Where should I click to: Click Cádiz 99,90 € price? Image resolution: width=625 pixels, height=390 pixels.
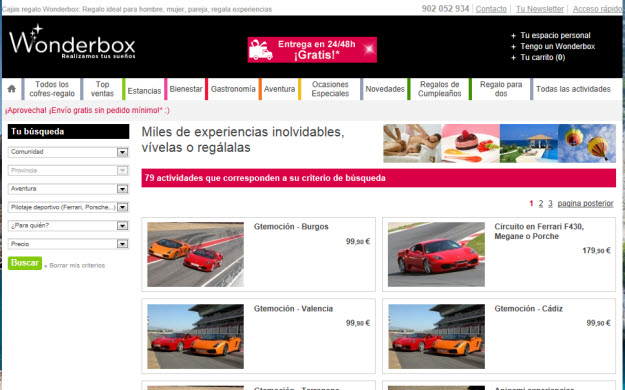click(599, 323)
